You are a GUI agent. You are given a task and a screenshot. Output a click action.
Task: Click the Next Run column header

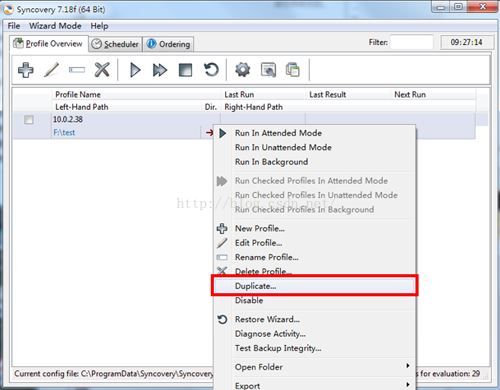(x=410, y=95)
